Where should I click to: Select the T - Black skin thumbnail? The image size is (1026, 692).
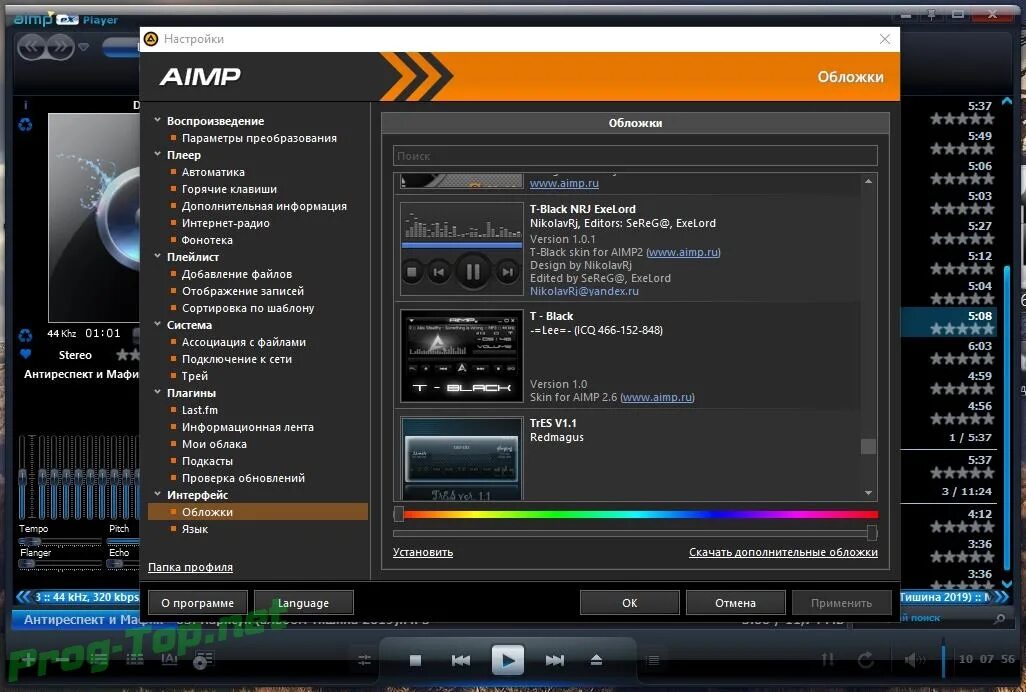tap(462, 356)
